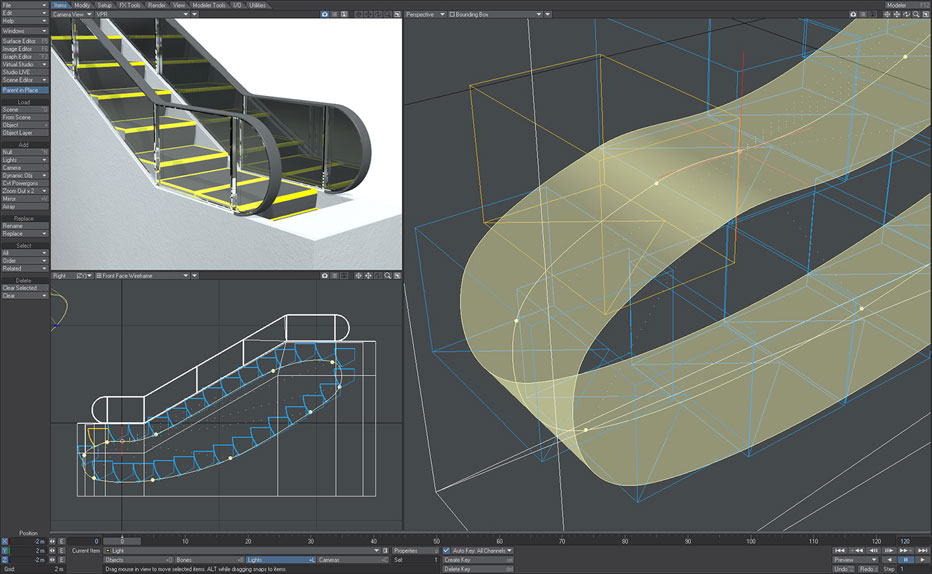Click frame 50 on the timeline slider
This screenshot has height=574, width=932.
(x=435, y=541)
